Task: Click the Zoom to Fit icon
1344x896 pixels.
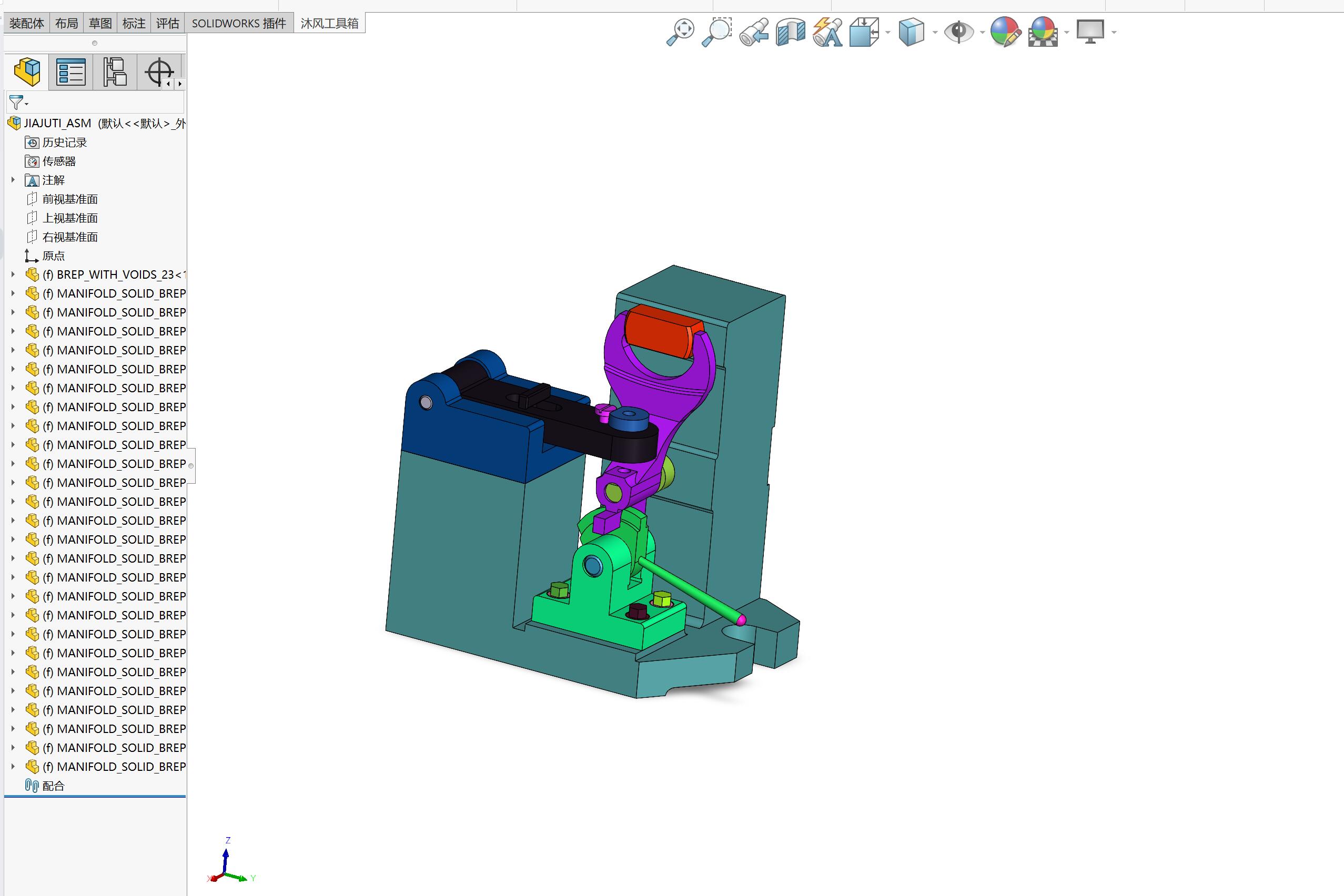Action: [x=680, y=32]
